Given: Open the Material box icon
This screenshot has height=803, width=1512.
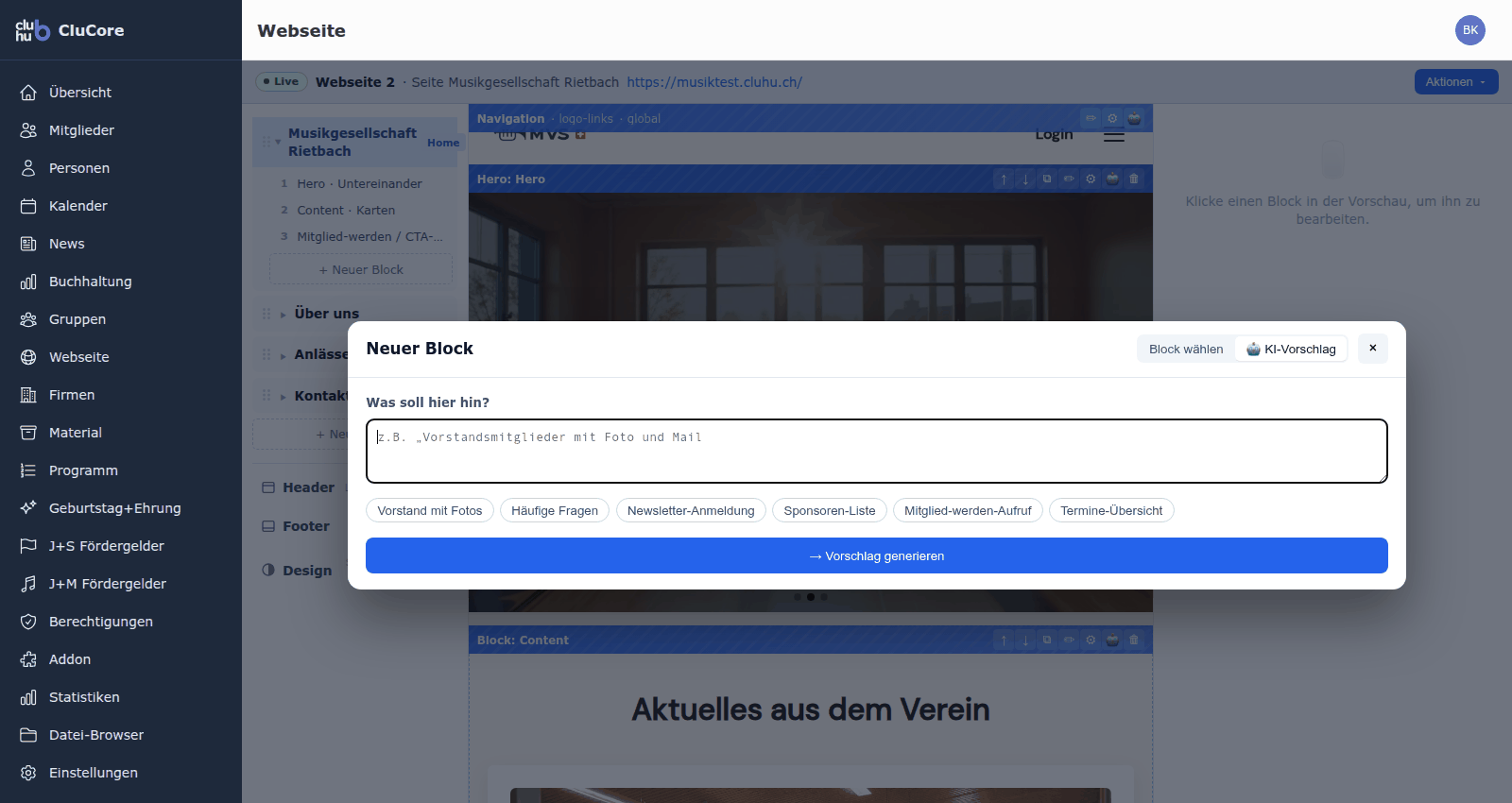Looking at the screenshot, I should pyautogui.click(x=28, y=433).
